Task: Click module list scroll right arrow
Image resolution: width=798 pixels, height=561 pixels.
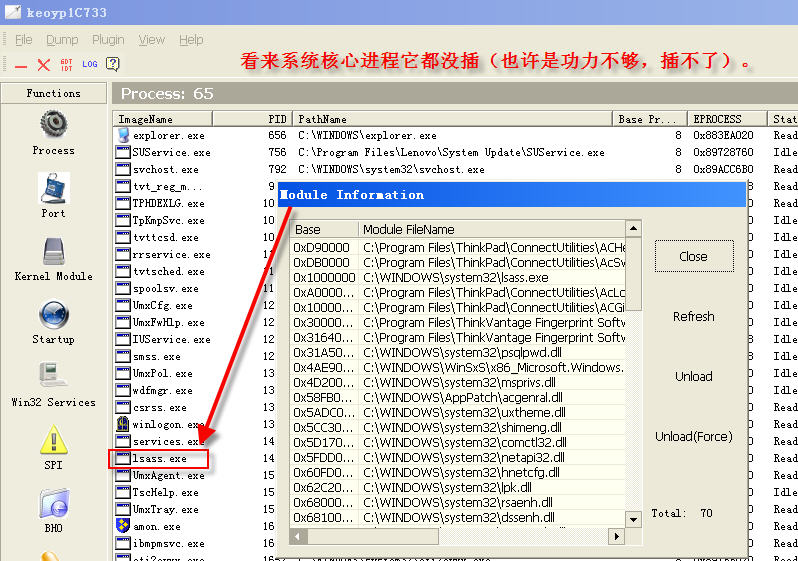Action: 616,536
